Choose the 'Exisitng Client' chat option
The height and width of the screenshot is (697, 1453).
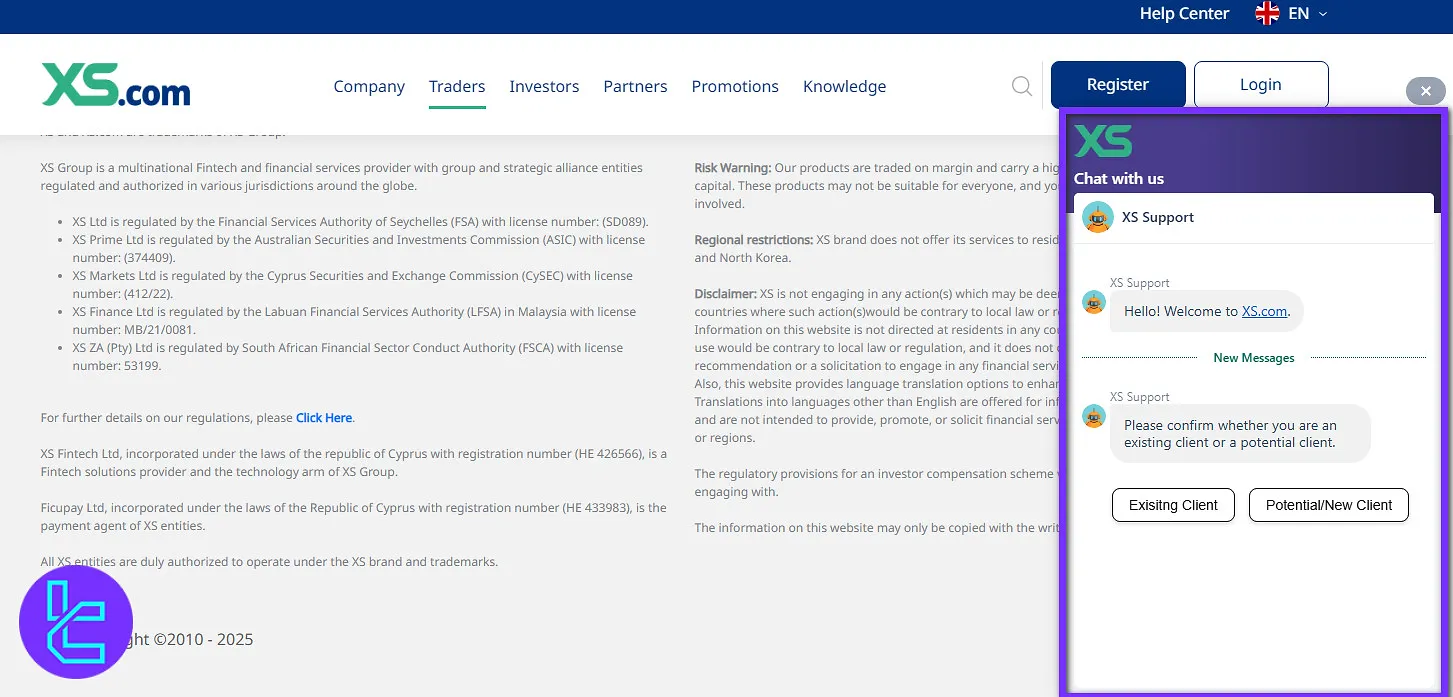(1173, 505)
